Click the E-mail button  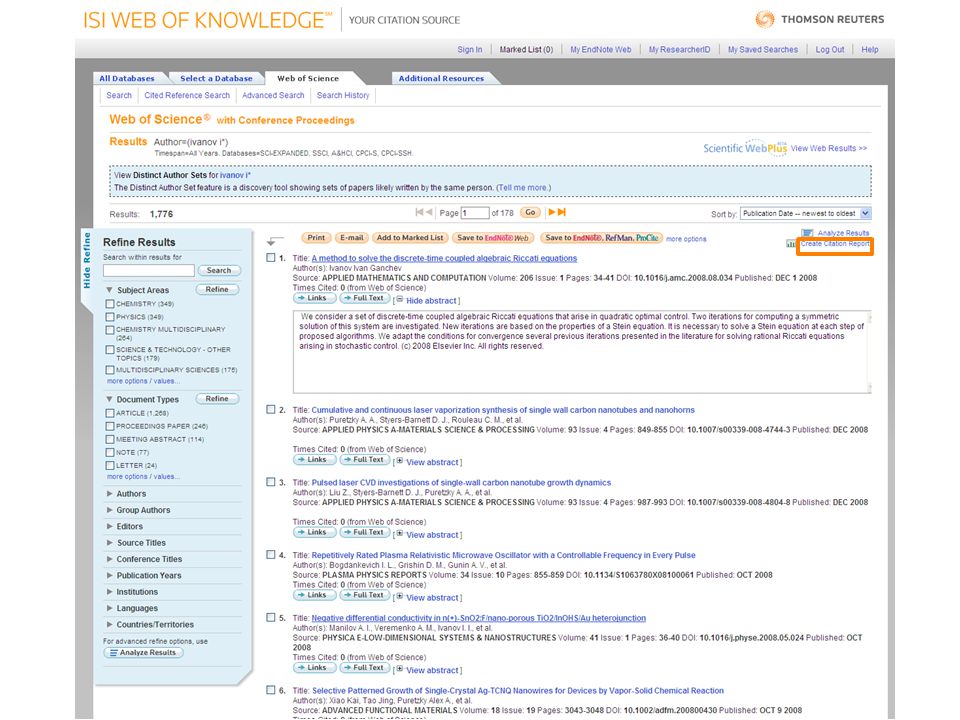click(x=351, y=238)
